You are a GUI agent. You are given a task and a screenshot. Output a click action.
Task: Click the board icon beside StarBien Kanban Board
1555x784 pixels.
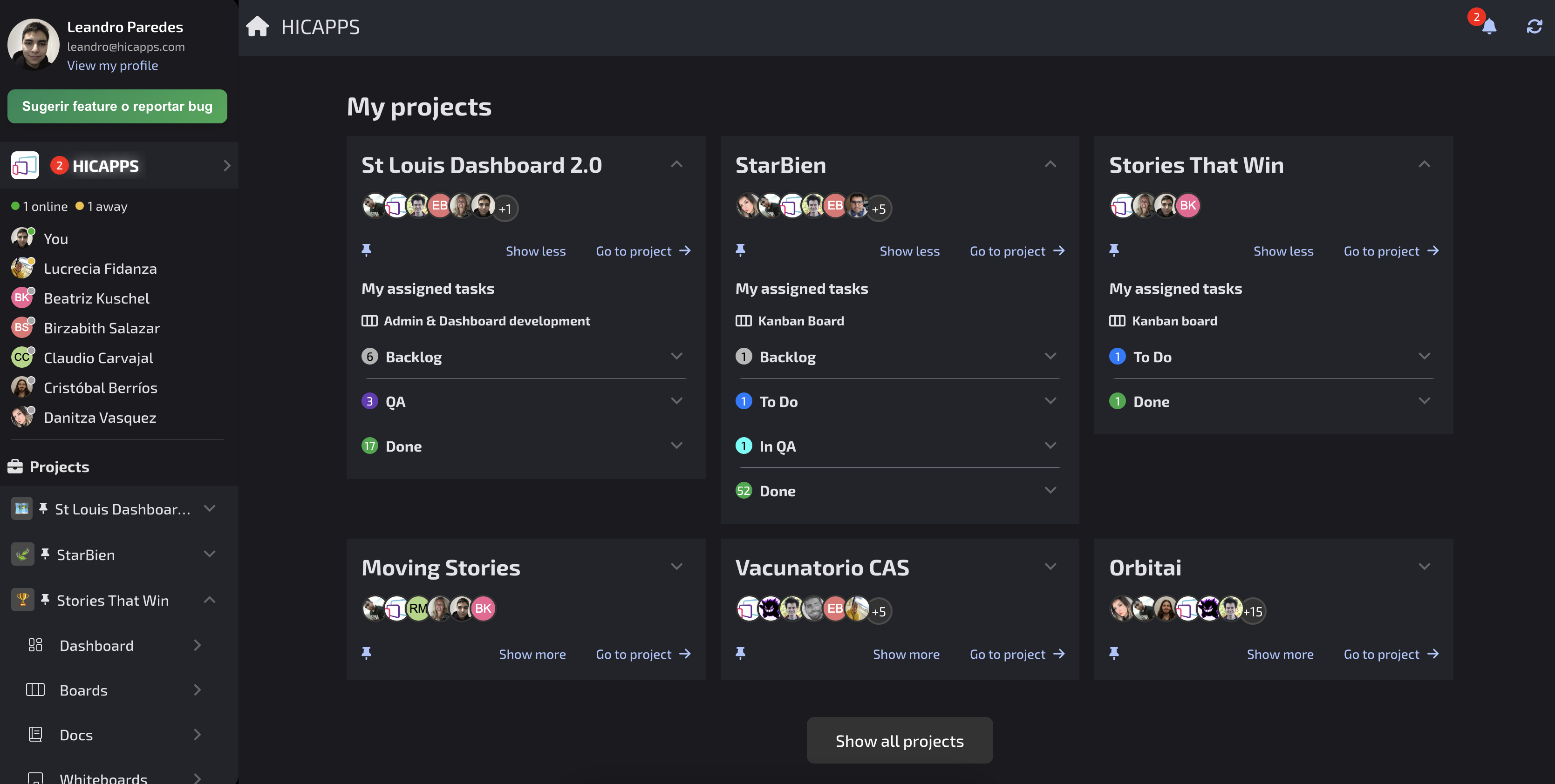tap(743, 321)
